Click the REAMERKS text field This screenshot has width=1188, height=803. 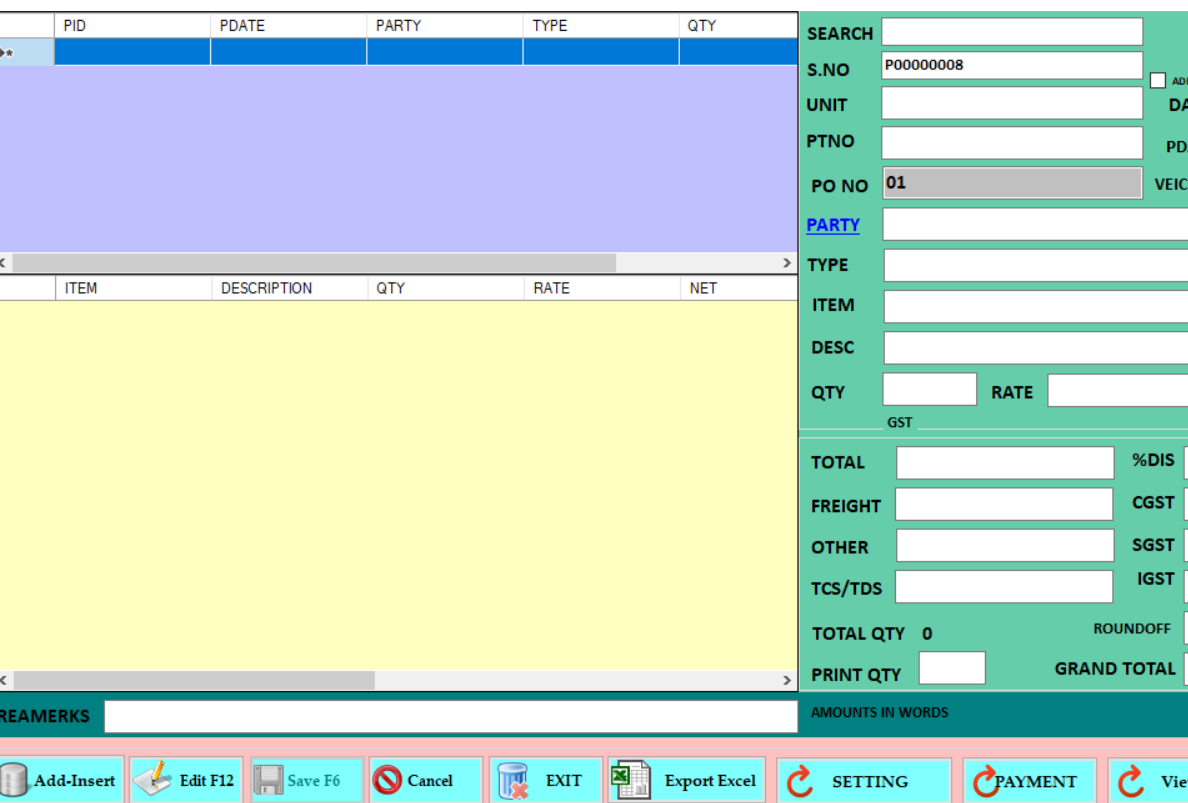point(450,716)
